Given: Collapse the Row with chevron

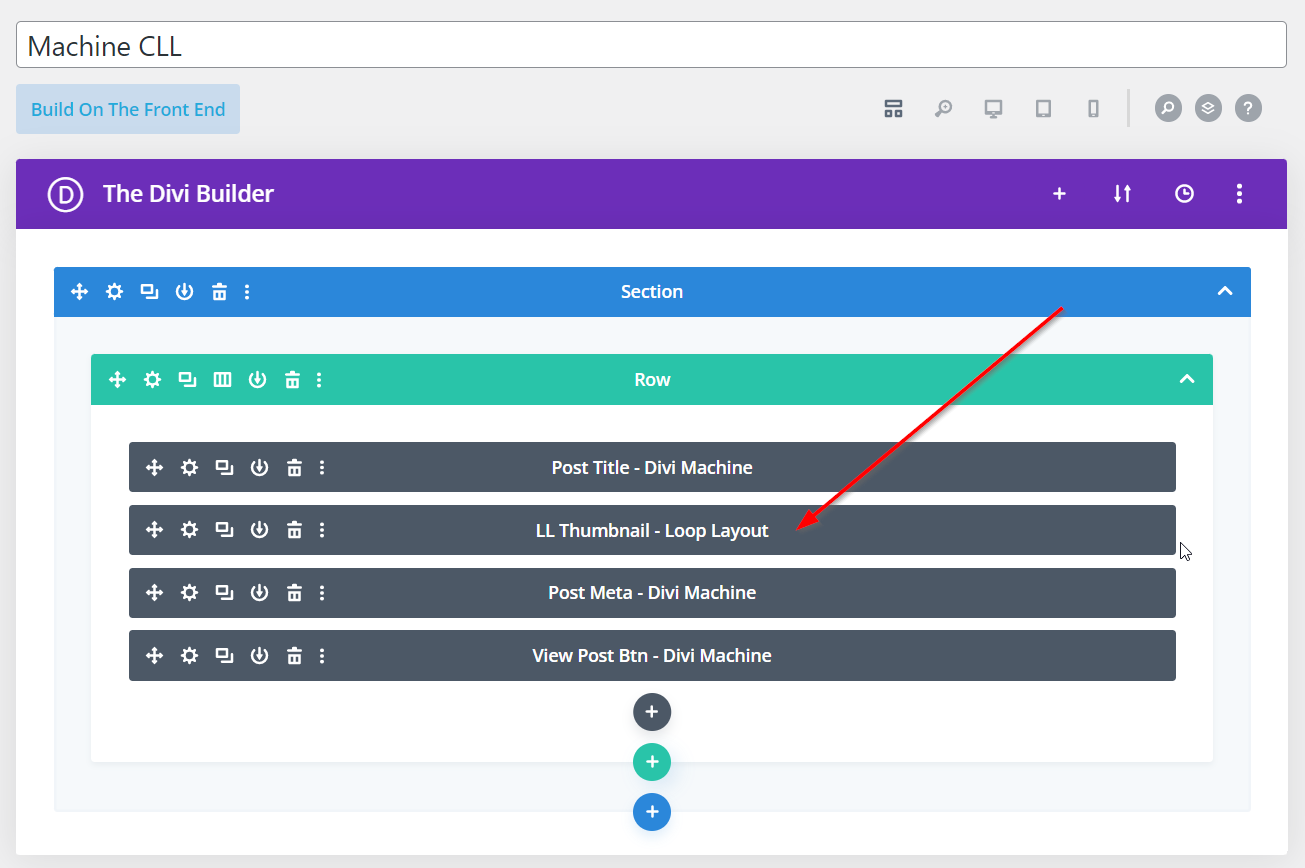Looking at the screenshot, I should [x=1187, y=380].
